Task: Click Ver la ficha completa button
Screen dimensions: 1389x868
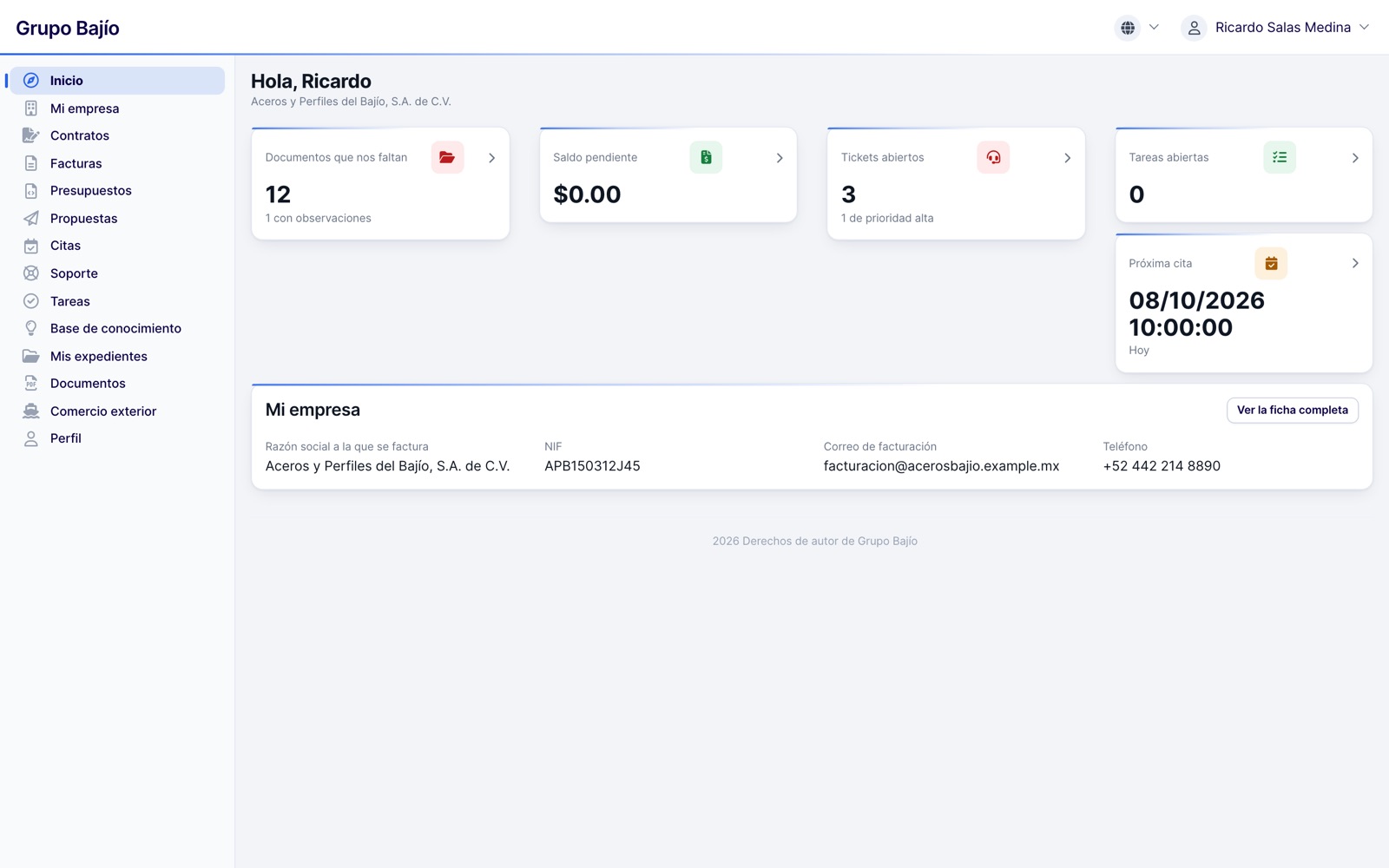Action: (1292, 411)
